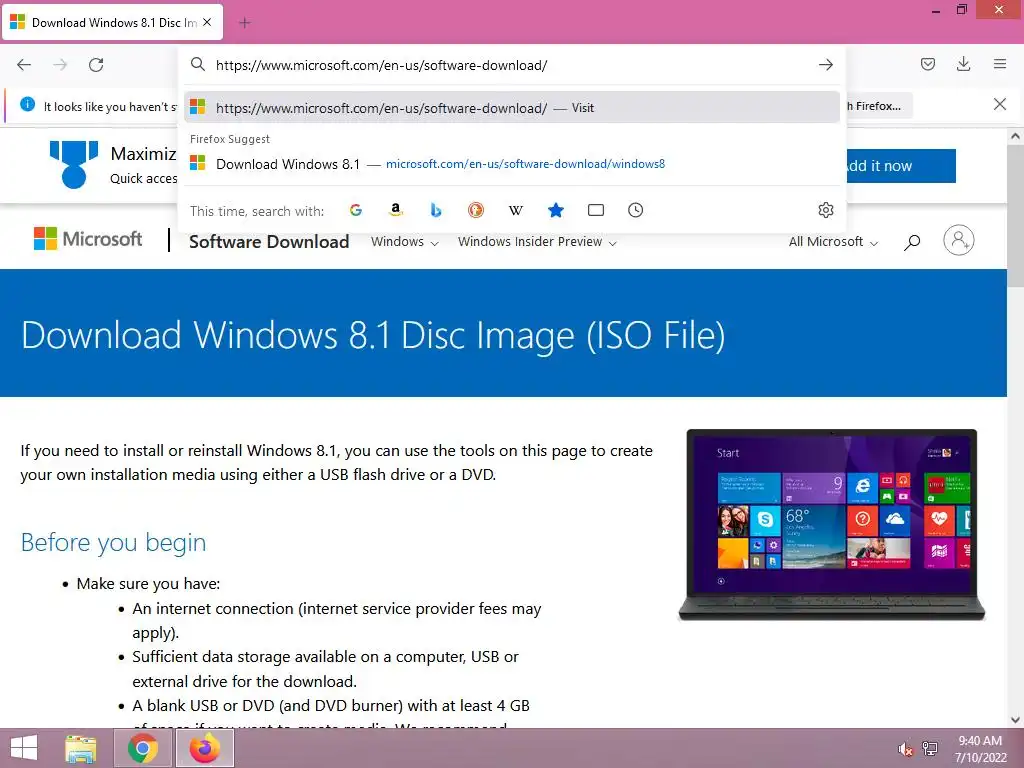Open Google Chrome from taskbar
The height and width of the screenshot is (768, 1024).
pos(143,748)
